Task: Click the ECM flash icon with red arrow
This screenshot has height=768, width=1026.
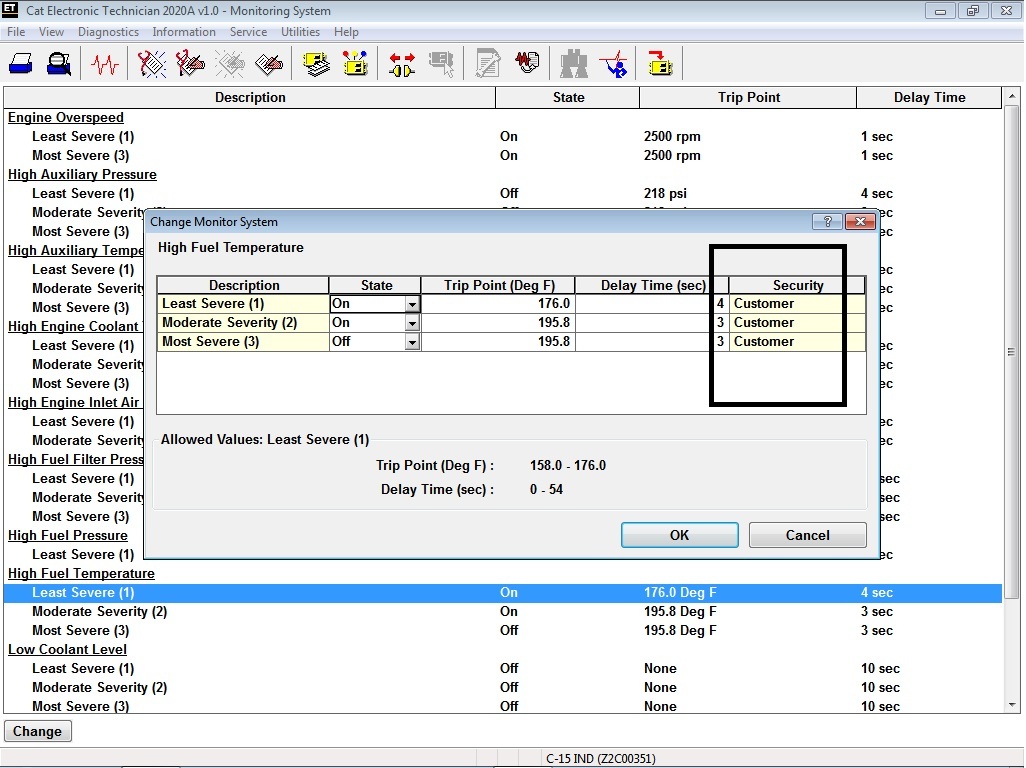Action: pyautogui.click(x=660, y=64)
